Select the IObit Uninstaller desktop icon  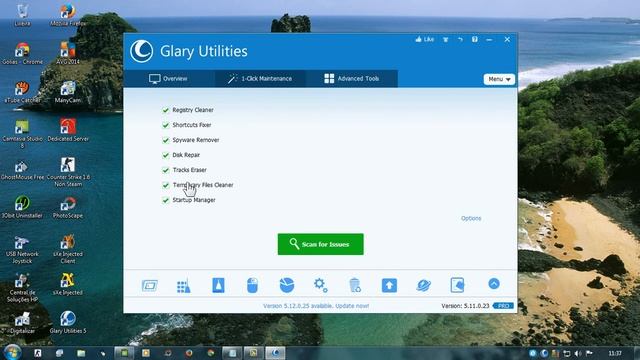tap(22, 207)
